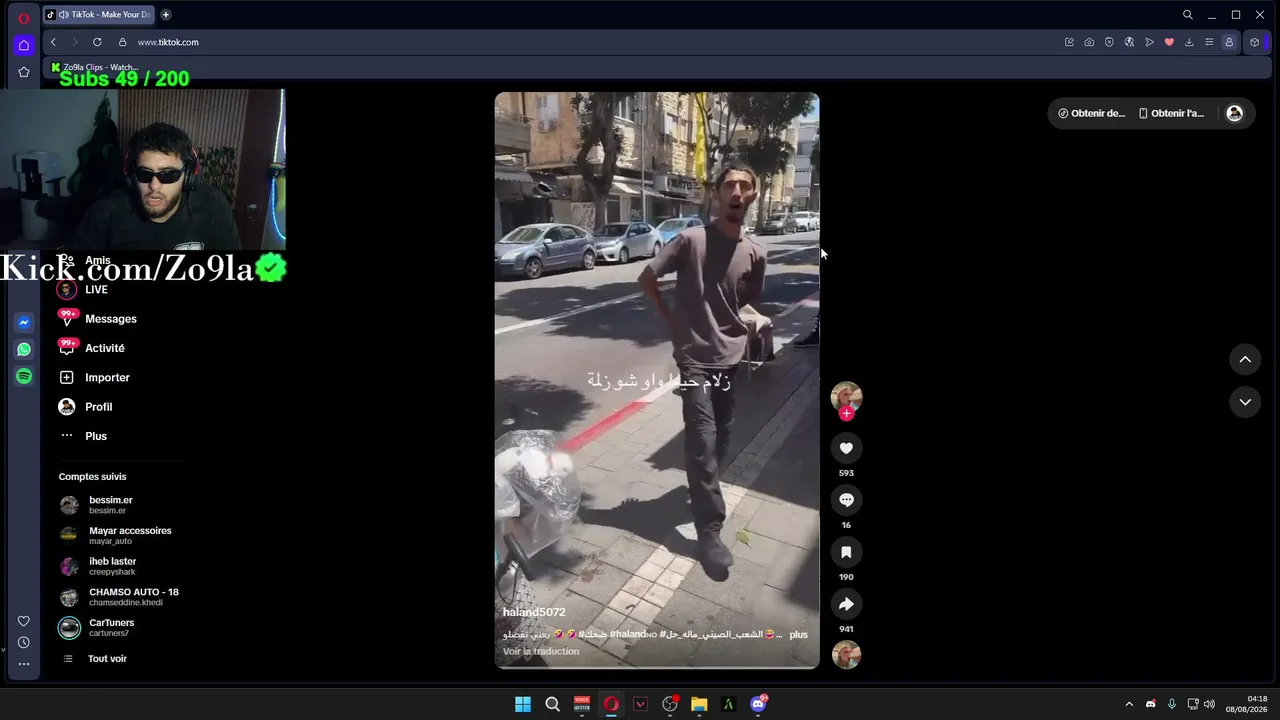The image size is (1280, 720).
Task: Open the CHAMSO AUTO - 18 account
Action: [x=118, y=597]
